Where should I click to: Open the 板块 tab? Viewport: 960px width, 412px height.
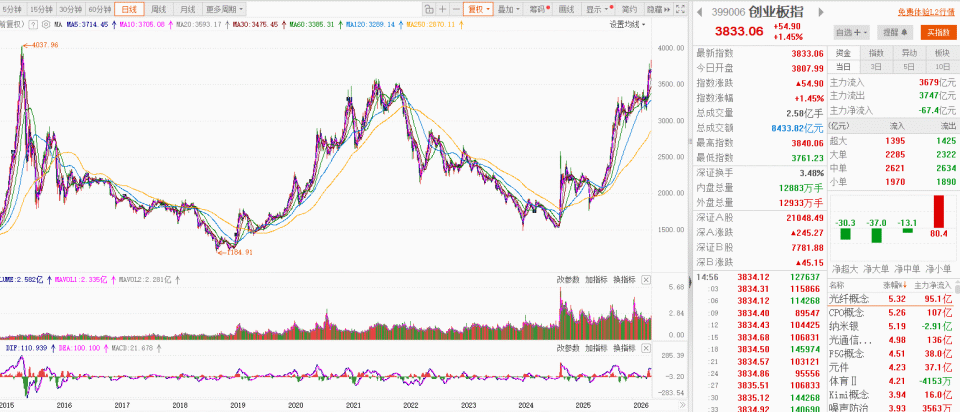click(x=942, y=53)
